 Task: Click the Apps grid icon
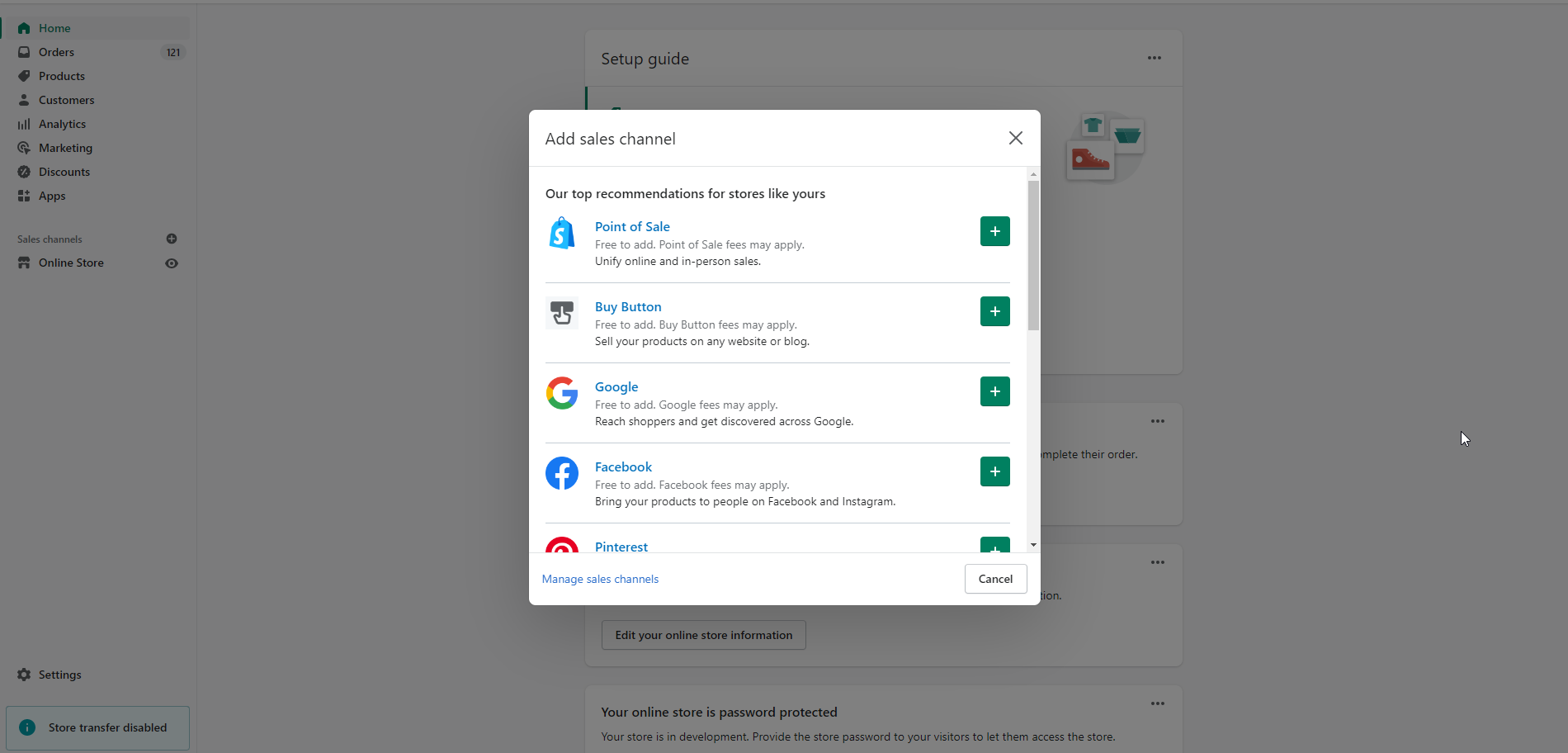click(x=24, y=196)
